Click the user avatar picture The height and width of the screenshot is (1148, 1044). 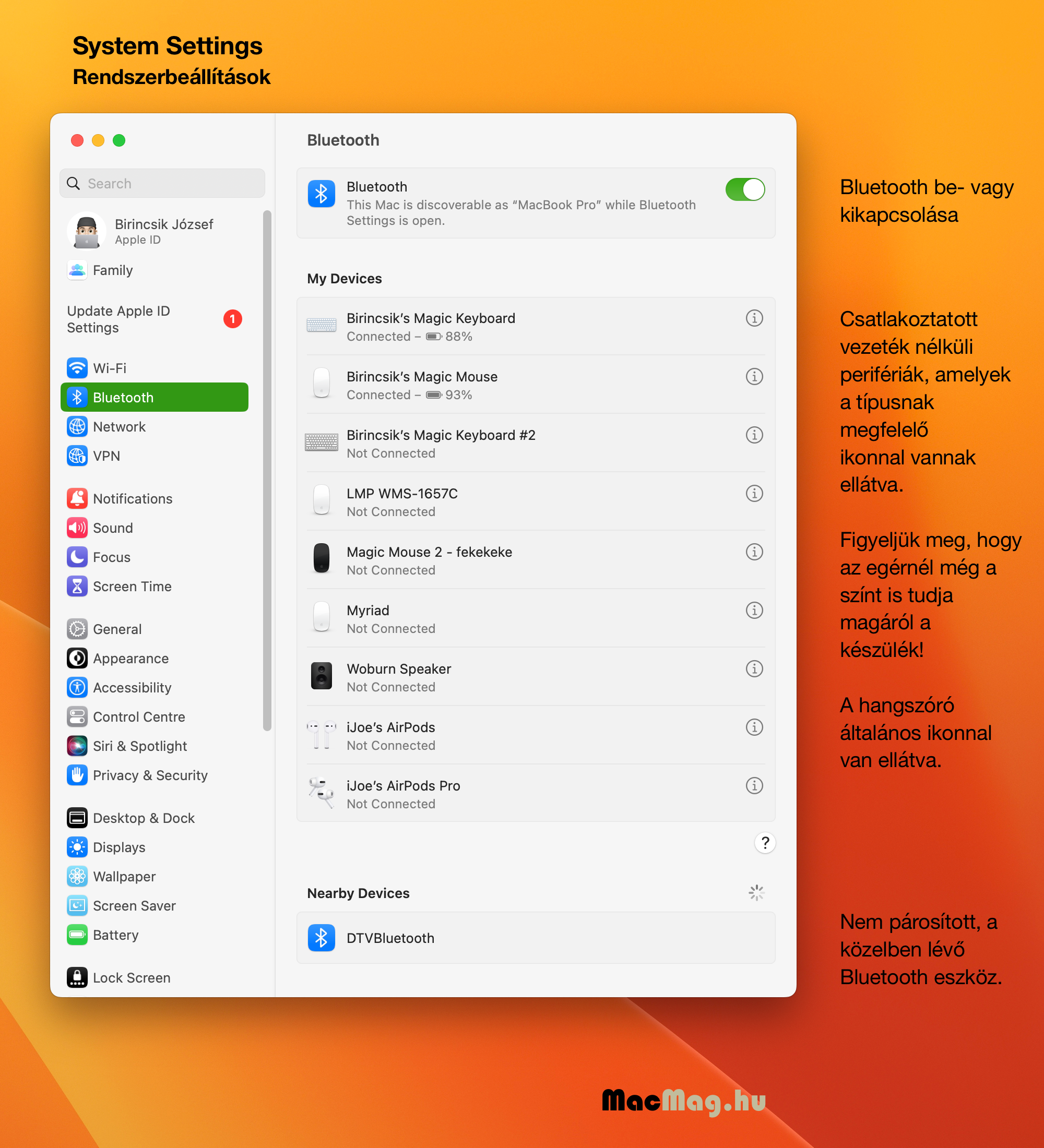point(87,231)
